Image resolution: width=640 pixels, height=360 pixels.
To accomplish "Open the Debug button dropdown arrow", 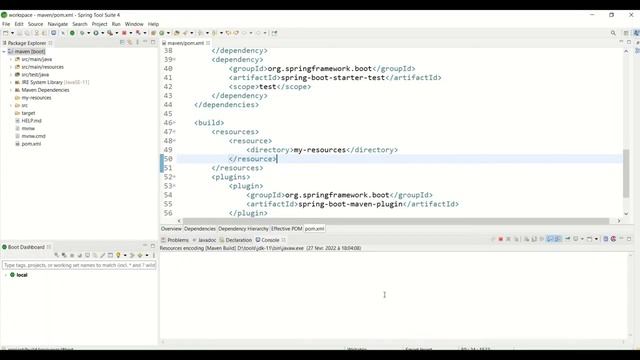I will coord(89,33).
